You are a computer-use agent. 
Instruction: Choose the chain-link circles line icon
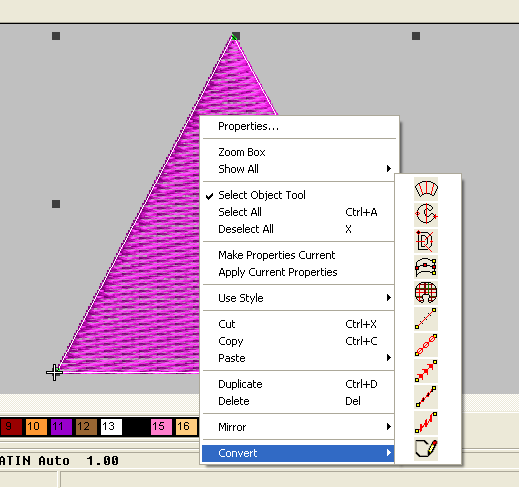tap(426, 345)
